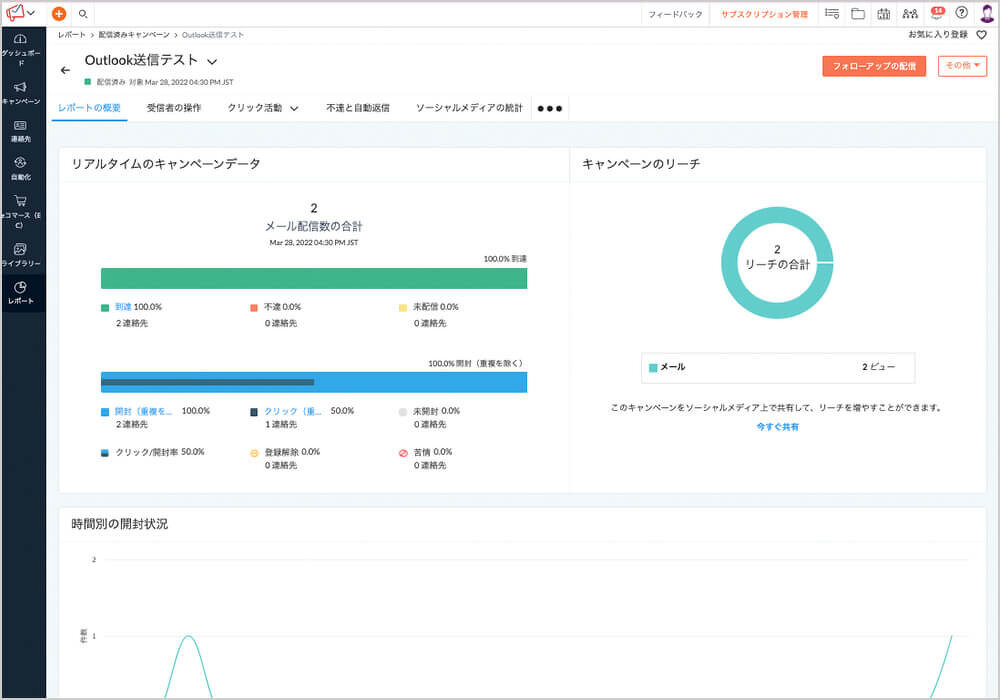
Task: Click the green 到達 delivery bar
Action: pos(314,279)
